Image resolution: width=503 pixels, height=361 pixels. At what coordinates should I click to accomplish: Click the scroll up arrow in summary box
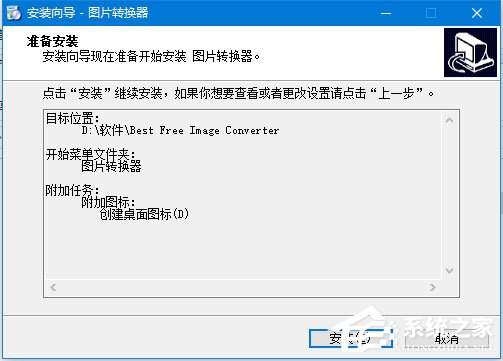click(449, 120)
